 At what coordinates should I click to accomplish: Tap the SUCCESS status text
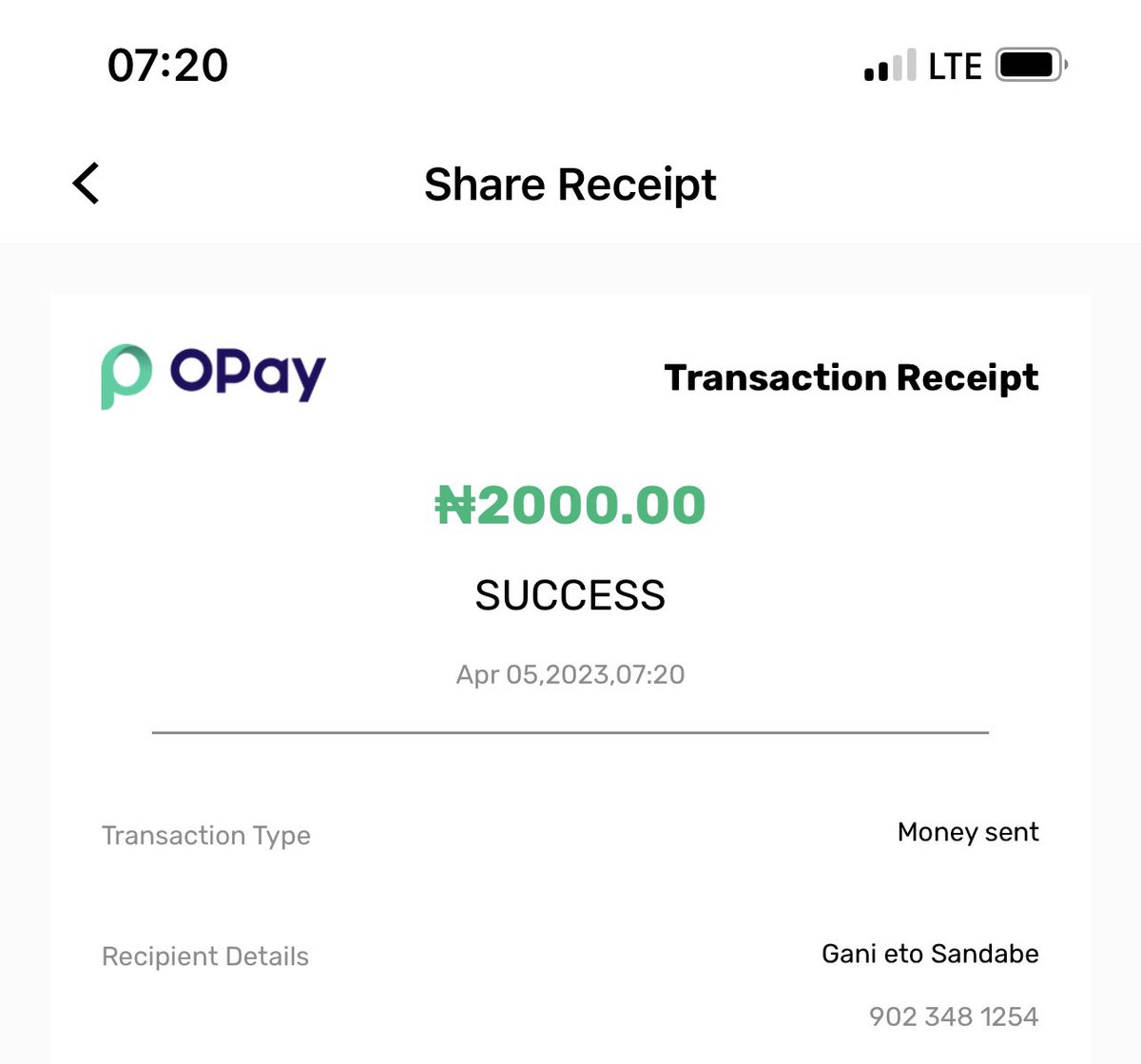[x=570, y=596]
